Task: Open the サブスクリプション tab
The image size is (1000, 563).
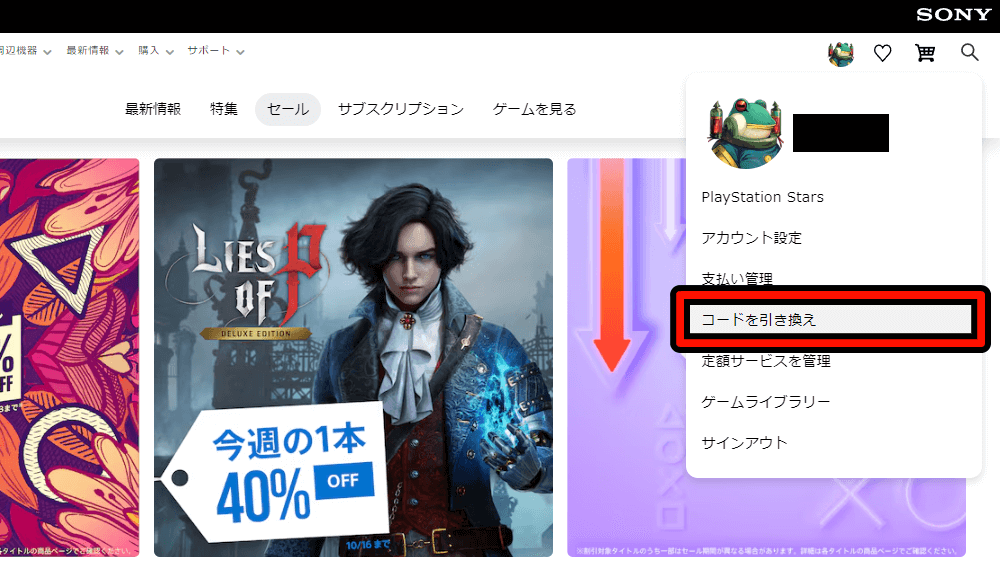Action: coord(401,109)
